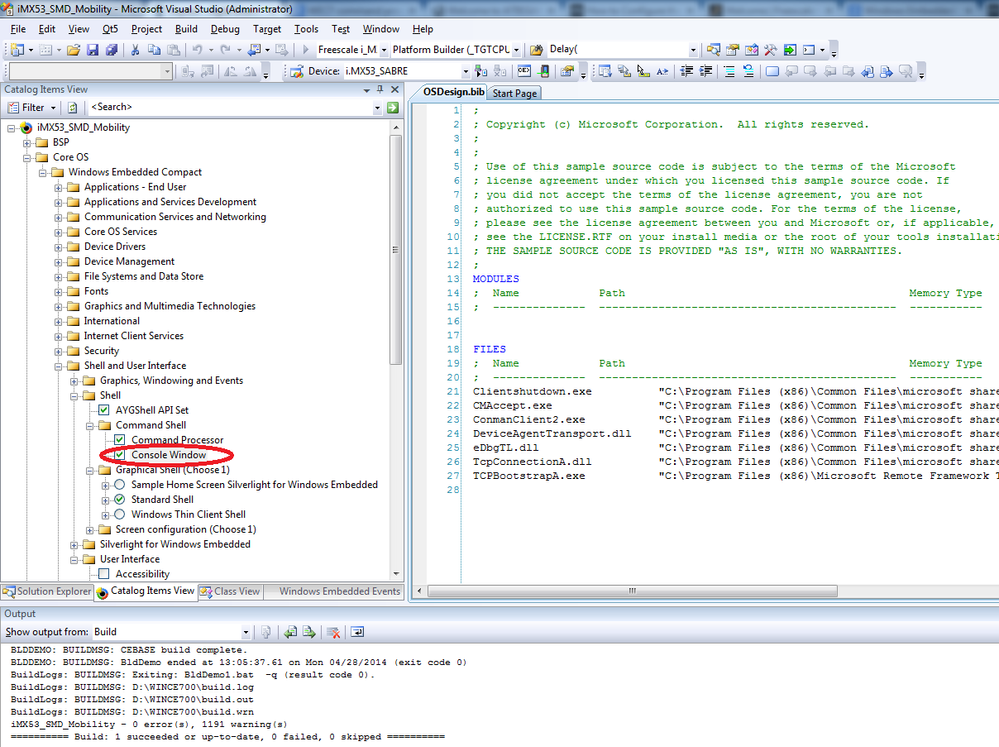This screenshot has width=999, height=747.
Task: Select Sample Home Screen Silverlight radio option
Action: click(120, 485)
